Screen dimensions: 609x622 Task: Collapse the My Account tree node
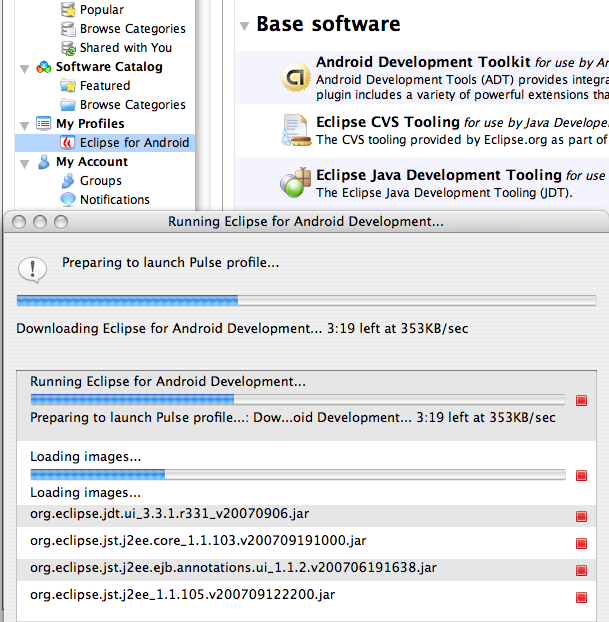click(25, 164)
